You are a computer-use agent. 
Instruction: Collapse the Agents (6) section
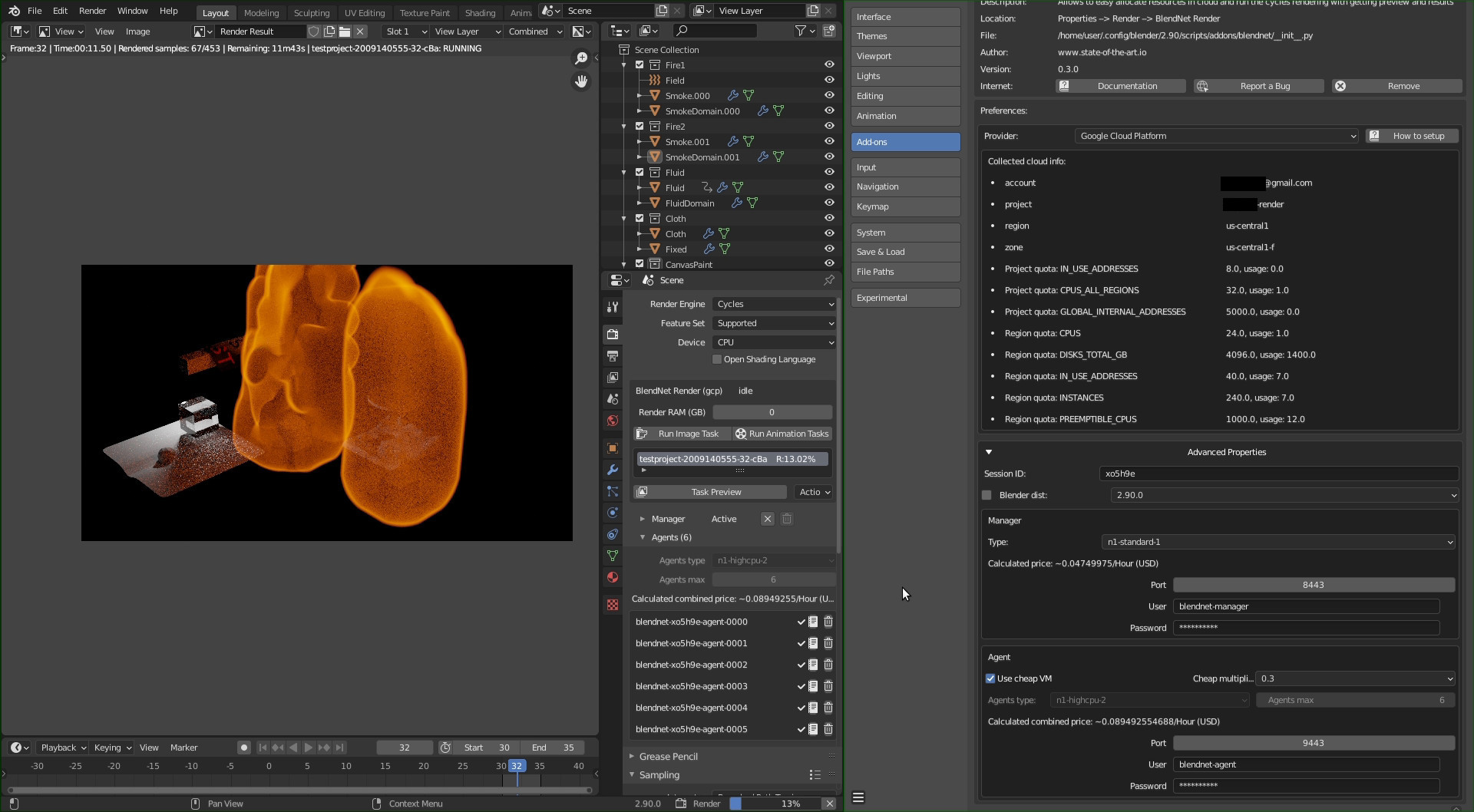(x=643, y=537)
